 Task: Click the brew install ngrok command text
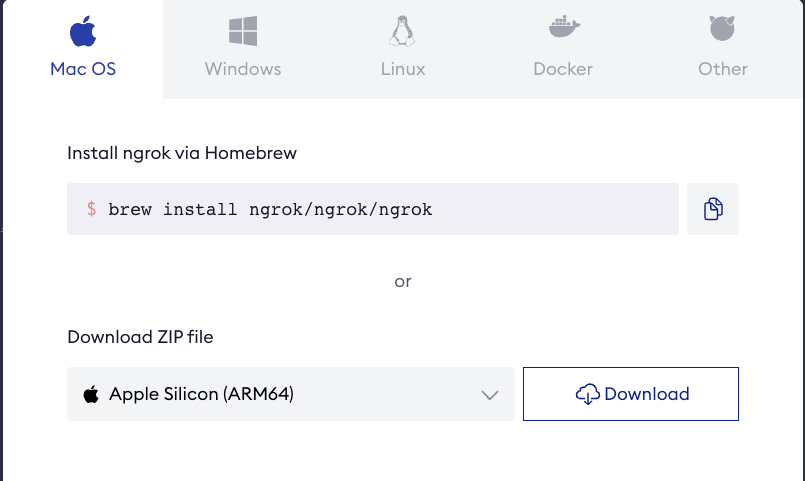pyautogui.click(x=270, y=209)
